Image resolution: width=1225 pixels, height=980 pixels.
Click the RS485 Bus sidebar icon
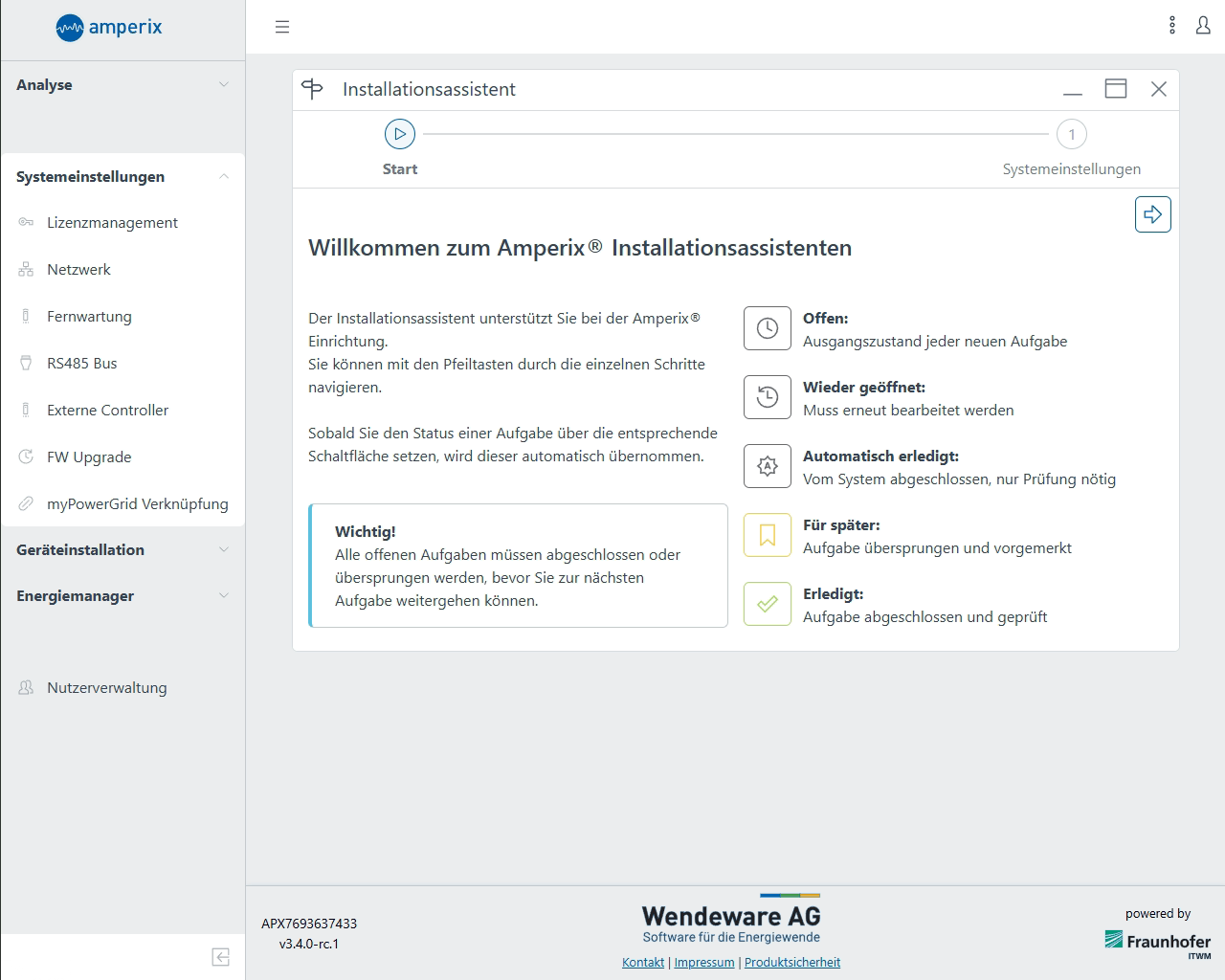26,363
